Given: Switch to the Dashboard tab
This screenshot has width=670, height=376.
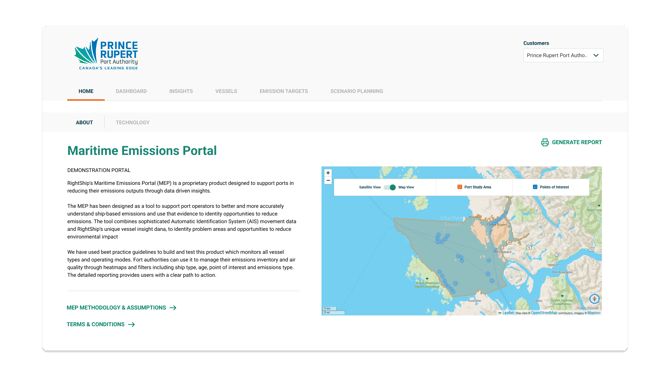Looking at the screenshot, I should click(x=131, y=91).
